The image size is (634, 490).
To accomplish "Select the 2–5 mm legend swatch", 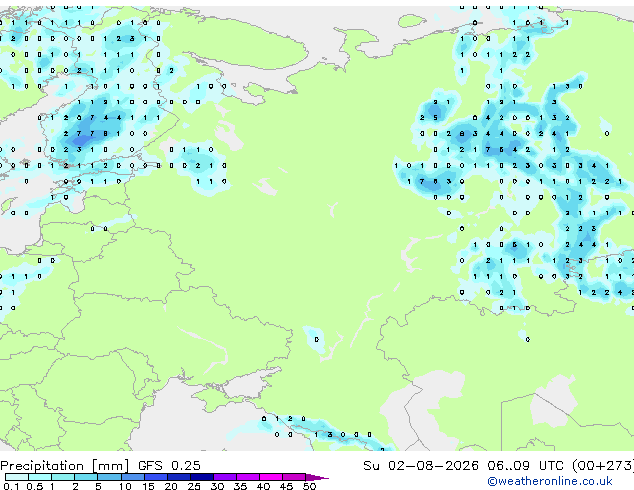I will [86, 477].
